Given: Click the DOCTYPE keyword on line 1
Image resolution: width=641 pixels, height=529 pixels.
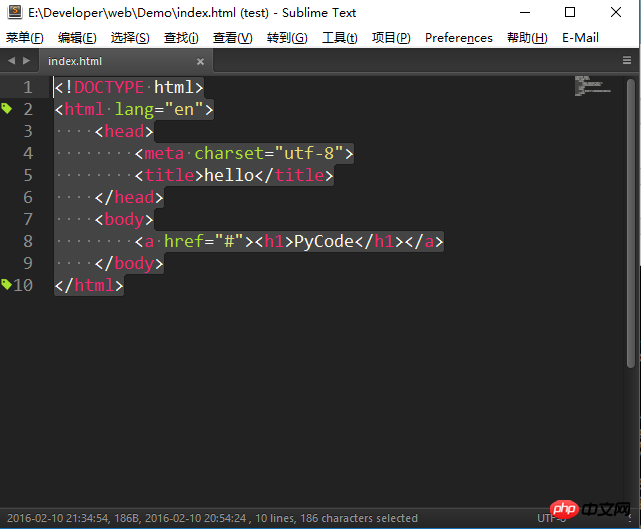Looking at the screenshot, I should (109, 87).
